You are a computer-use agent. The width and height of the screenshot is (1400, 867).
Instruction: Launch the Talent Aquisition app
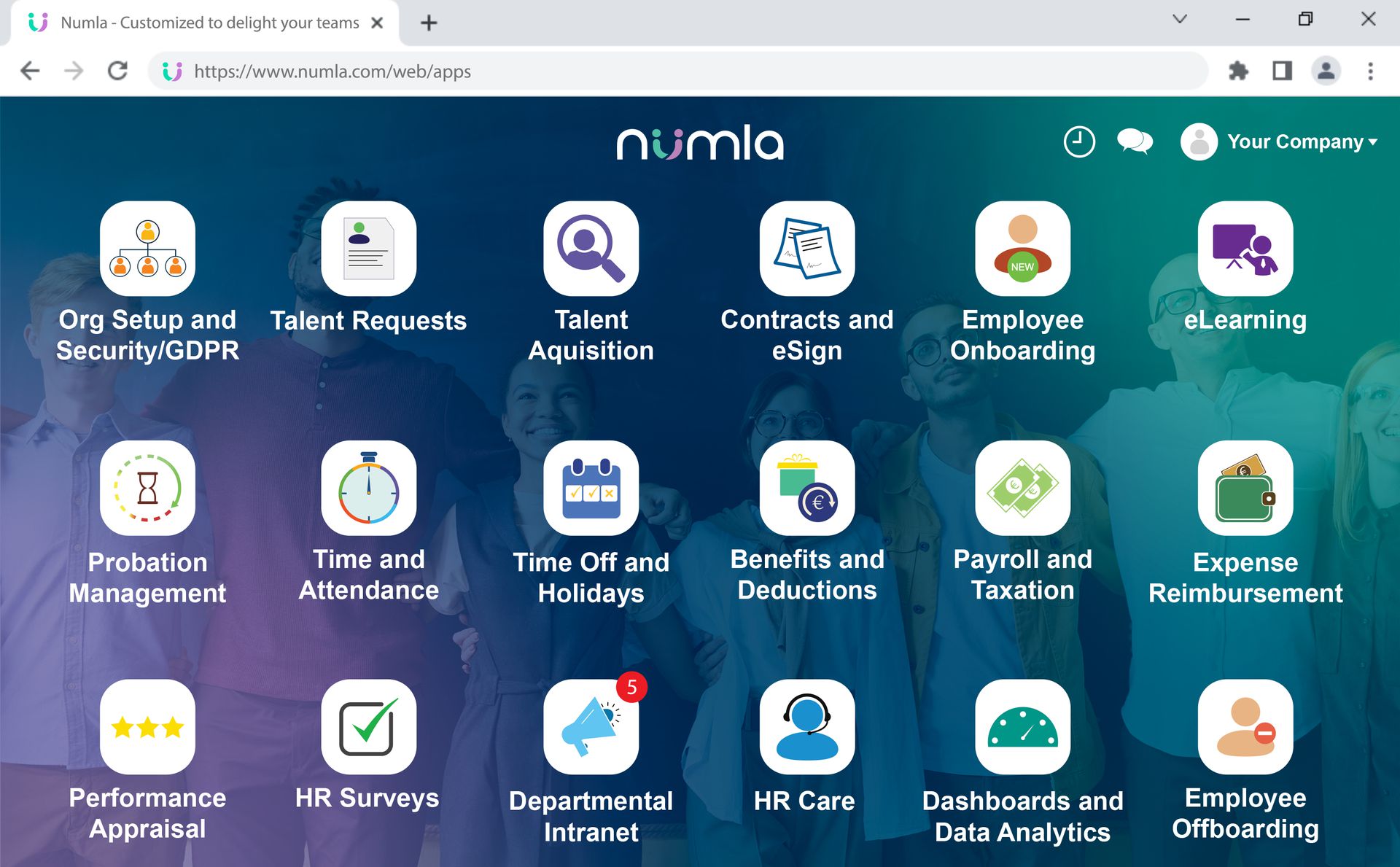[591, 248]
